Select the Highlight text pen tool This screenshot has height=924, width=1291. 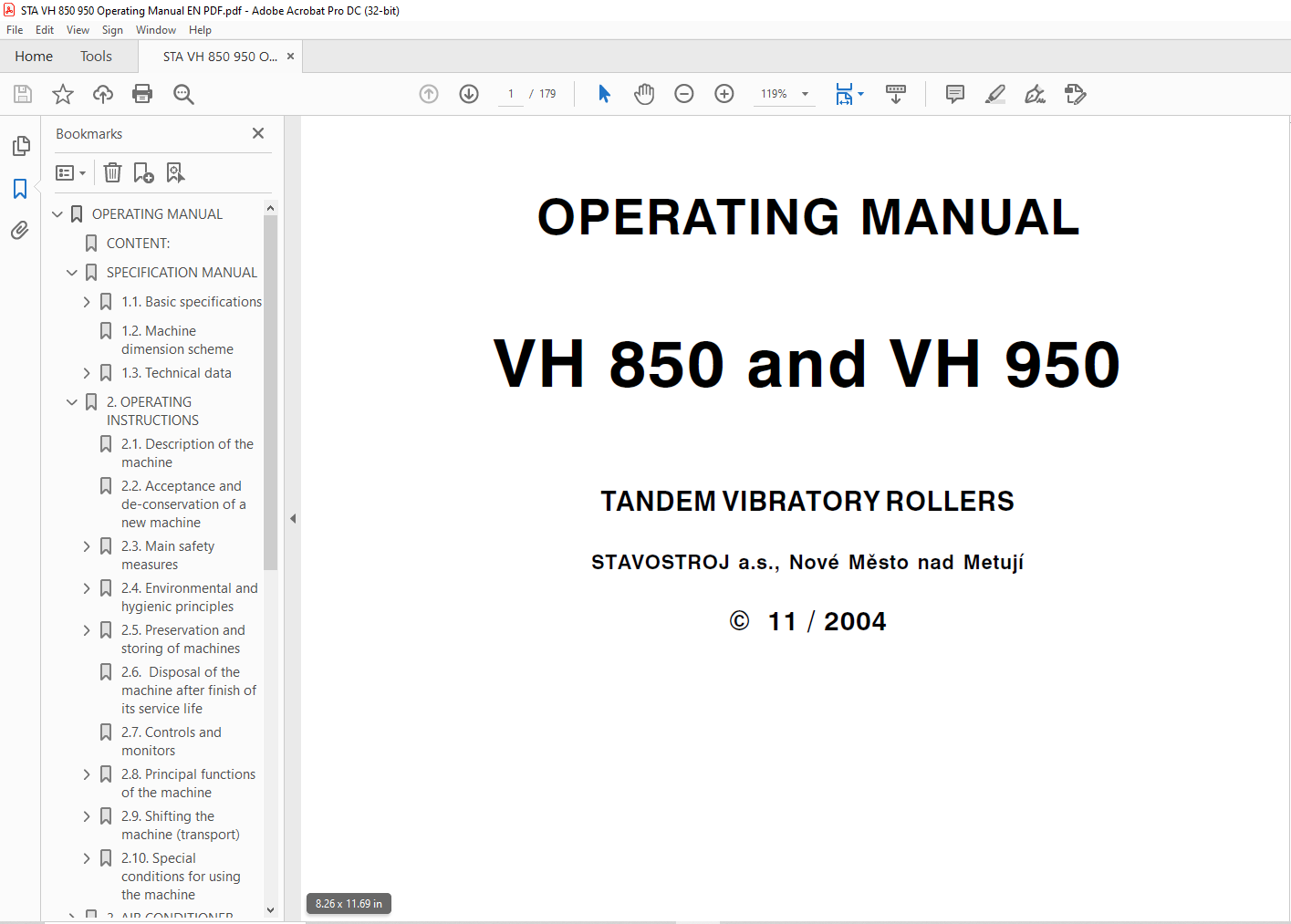coord(995,94)
